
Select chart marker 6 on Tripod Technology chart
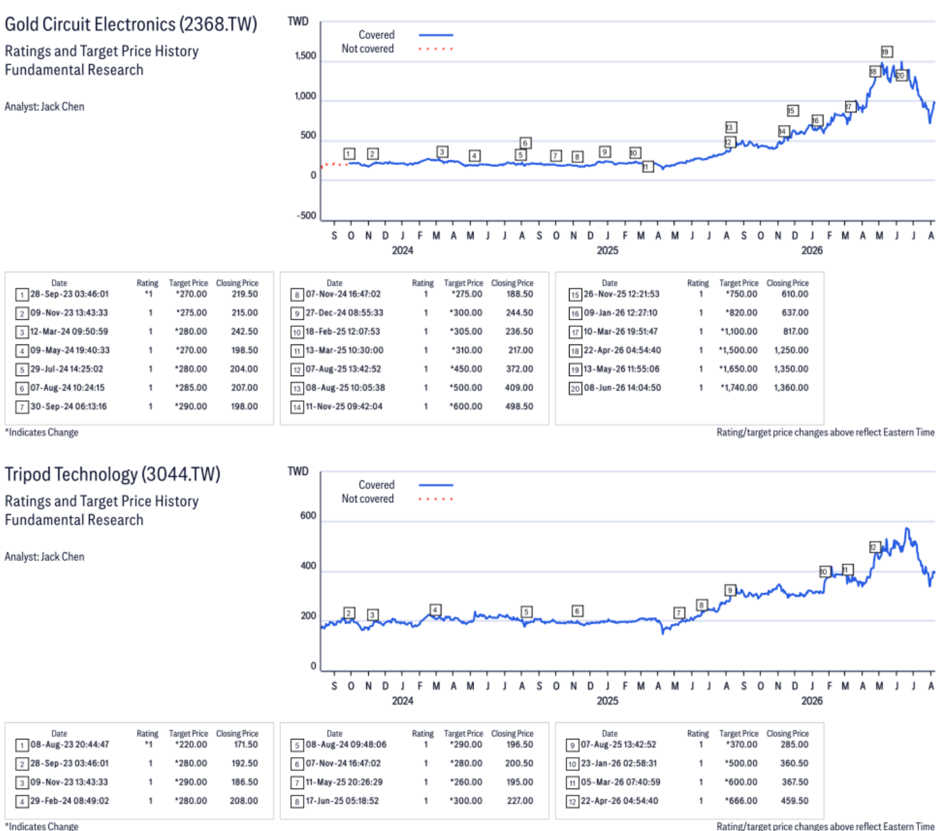[x=577, y=611]
